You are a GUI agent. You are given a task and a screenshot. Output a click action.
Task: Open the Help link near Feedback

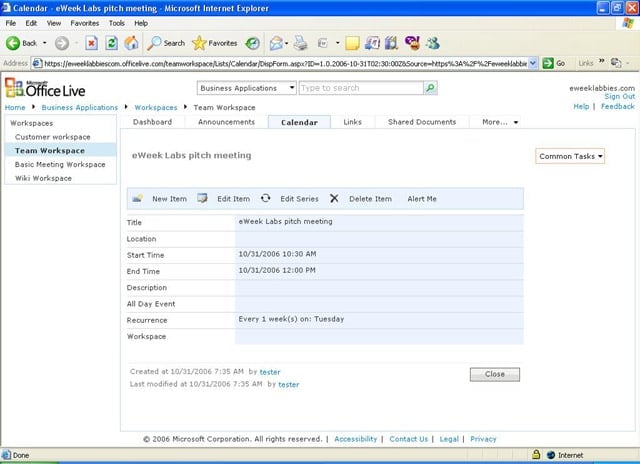coord(581,107)
